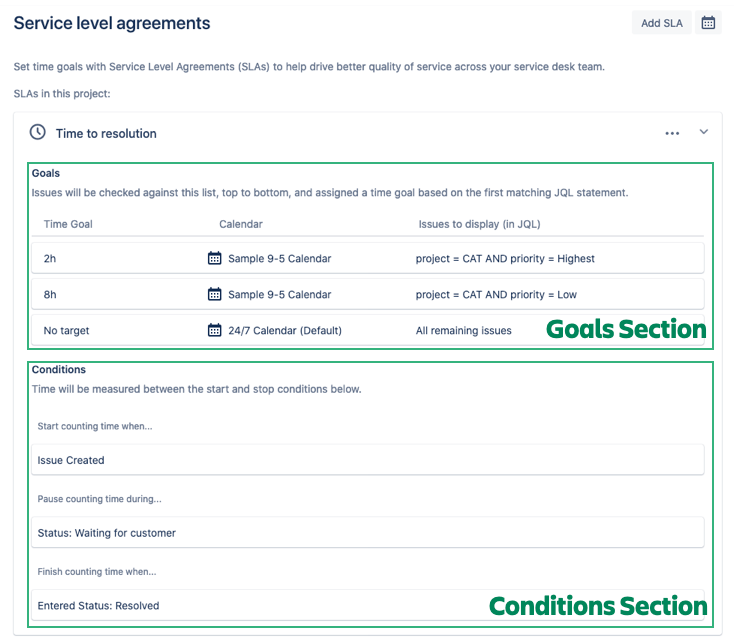The height and width of the screenshot is (639, 739).
Task: Click the Low priority JQL statement
Action: coord(496,294)
